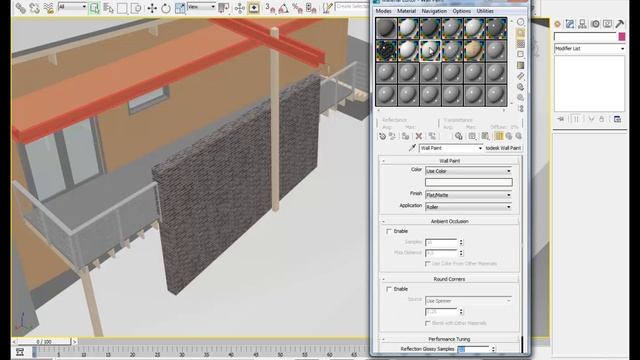Viewport: 640px width, 360px height.
Task: Select beige material sample slot
Action: coord(474,50)
